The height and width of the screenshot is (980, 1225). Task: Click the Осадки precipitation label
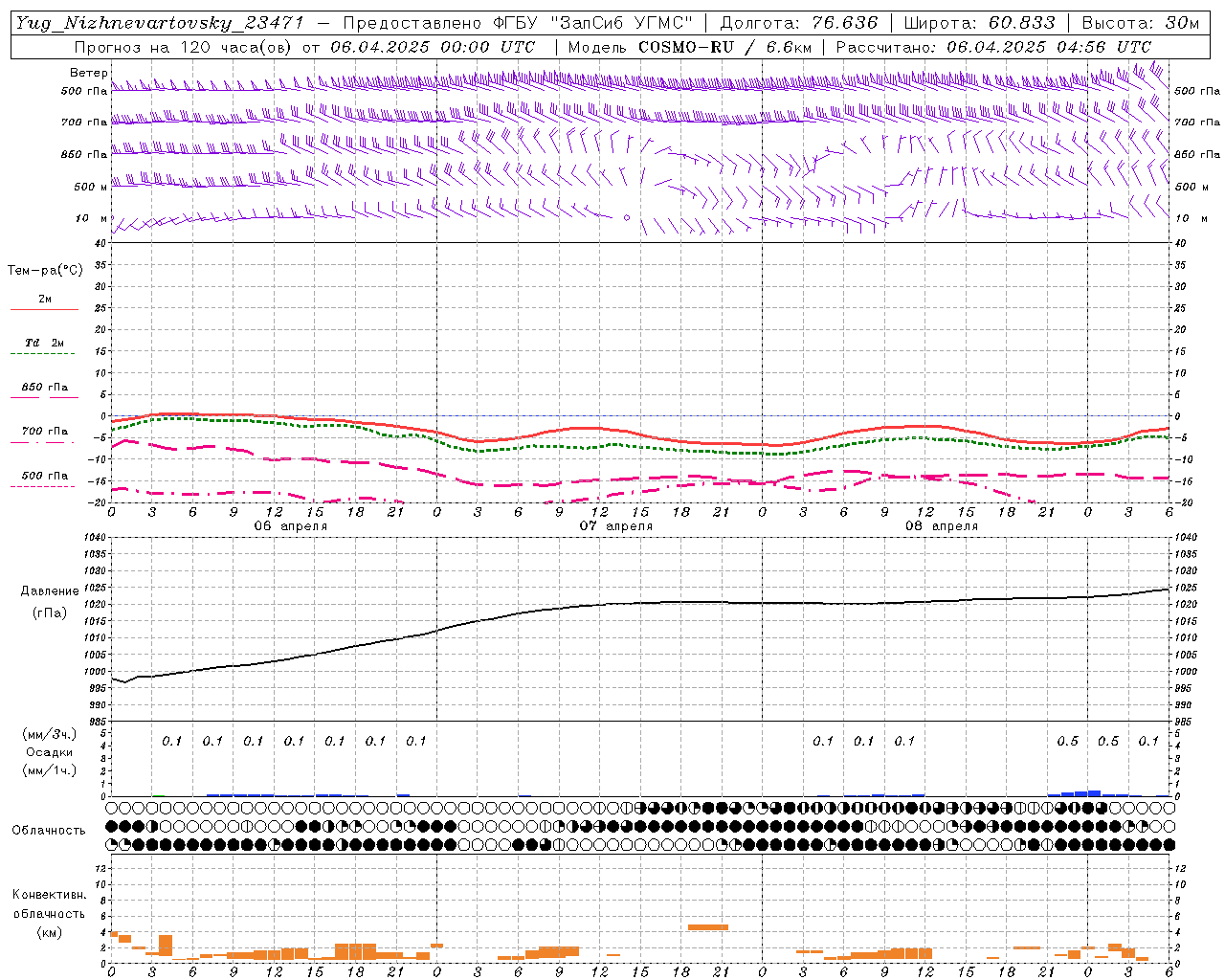[x=50, y=752]
